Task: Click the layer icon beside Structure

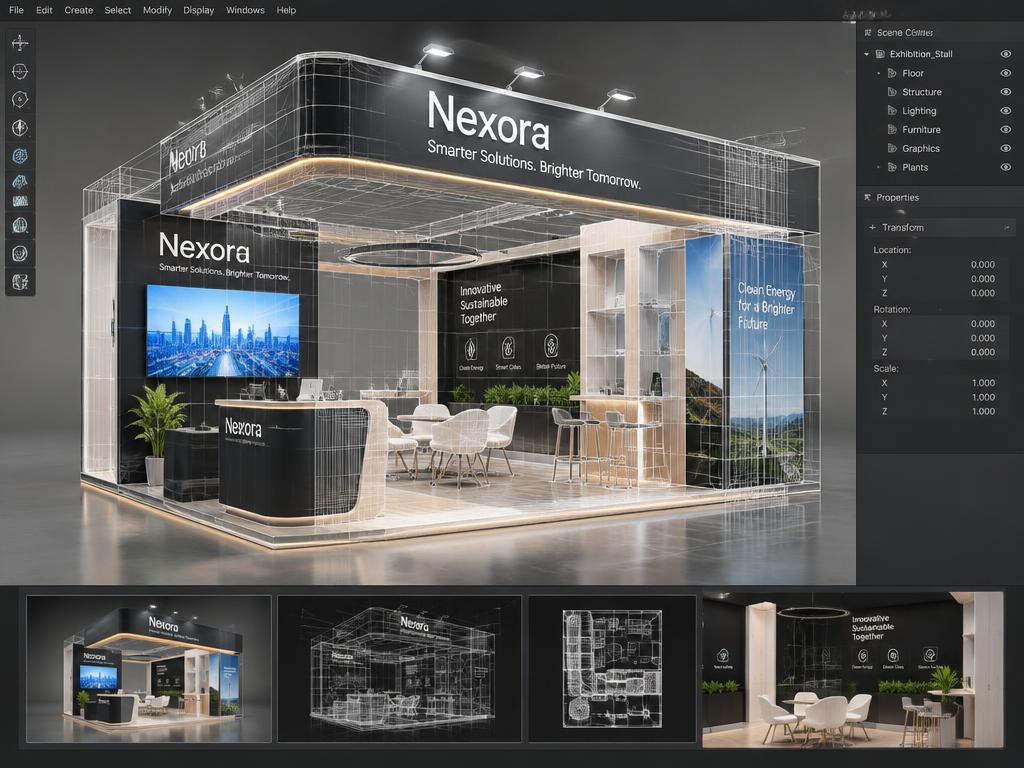Action: [x=892, y=92]
